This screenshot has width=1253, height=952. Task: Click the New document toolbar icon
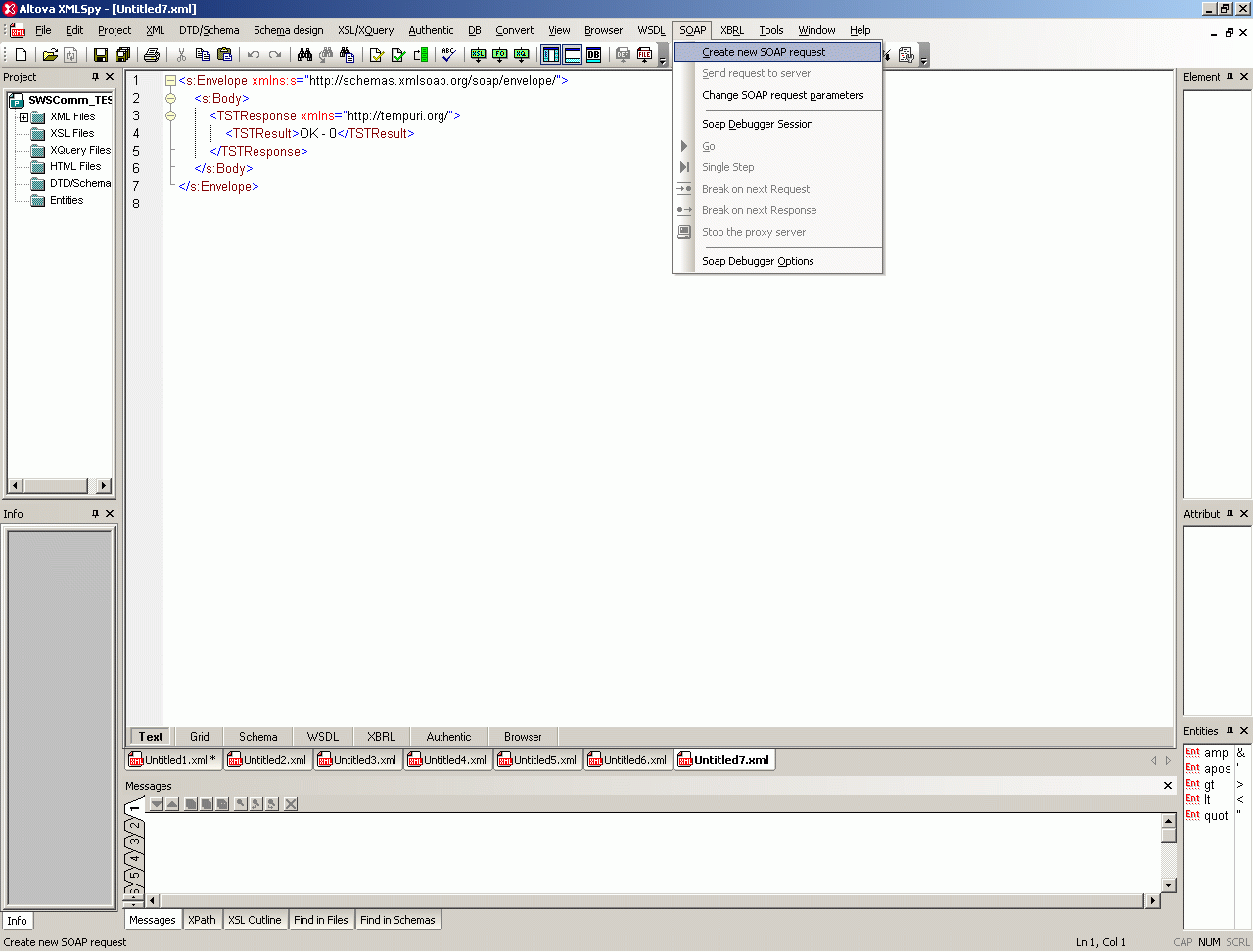tap(22, 55)
